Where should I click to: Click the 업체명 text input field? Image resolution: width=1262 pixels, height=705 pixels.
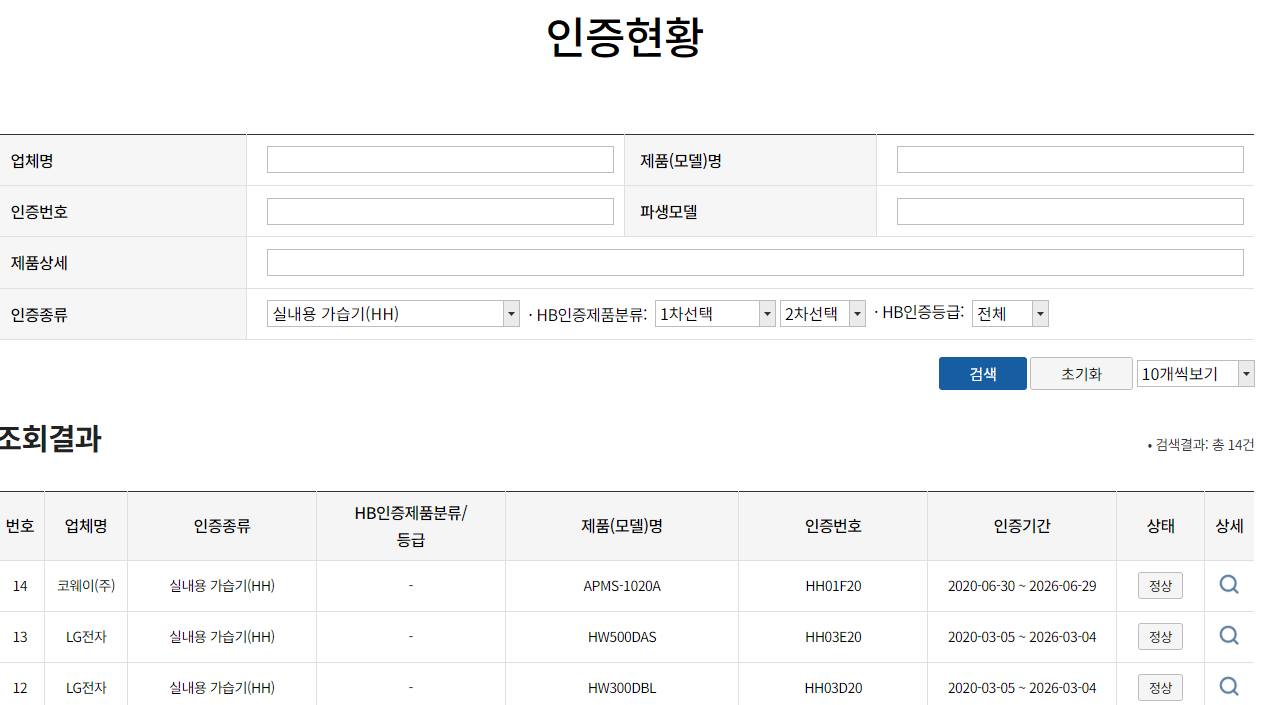click(440, 159)
